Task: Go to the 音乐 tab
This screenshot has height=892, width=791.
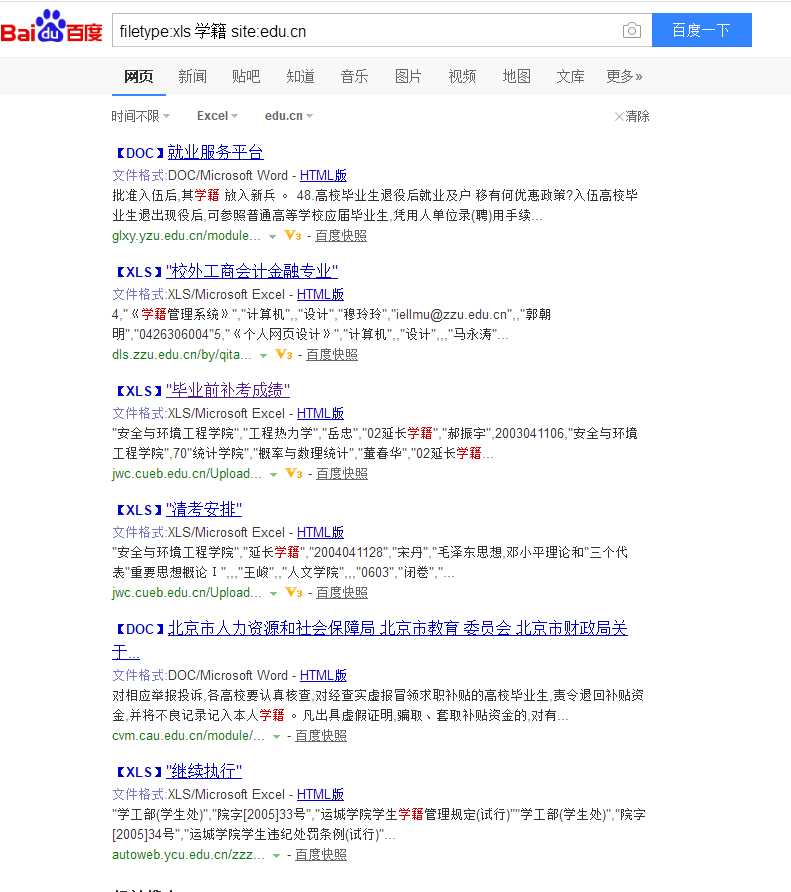Action: (354, 76)
